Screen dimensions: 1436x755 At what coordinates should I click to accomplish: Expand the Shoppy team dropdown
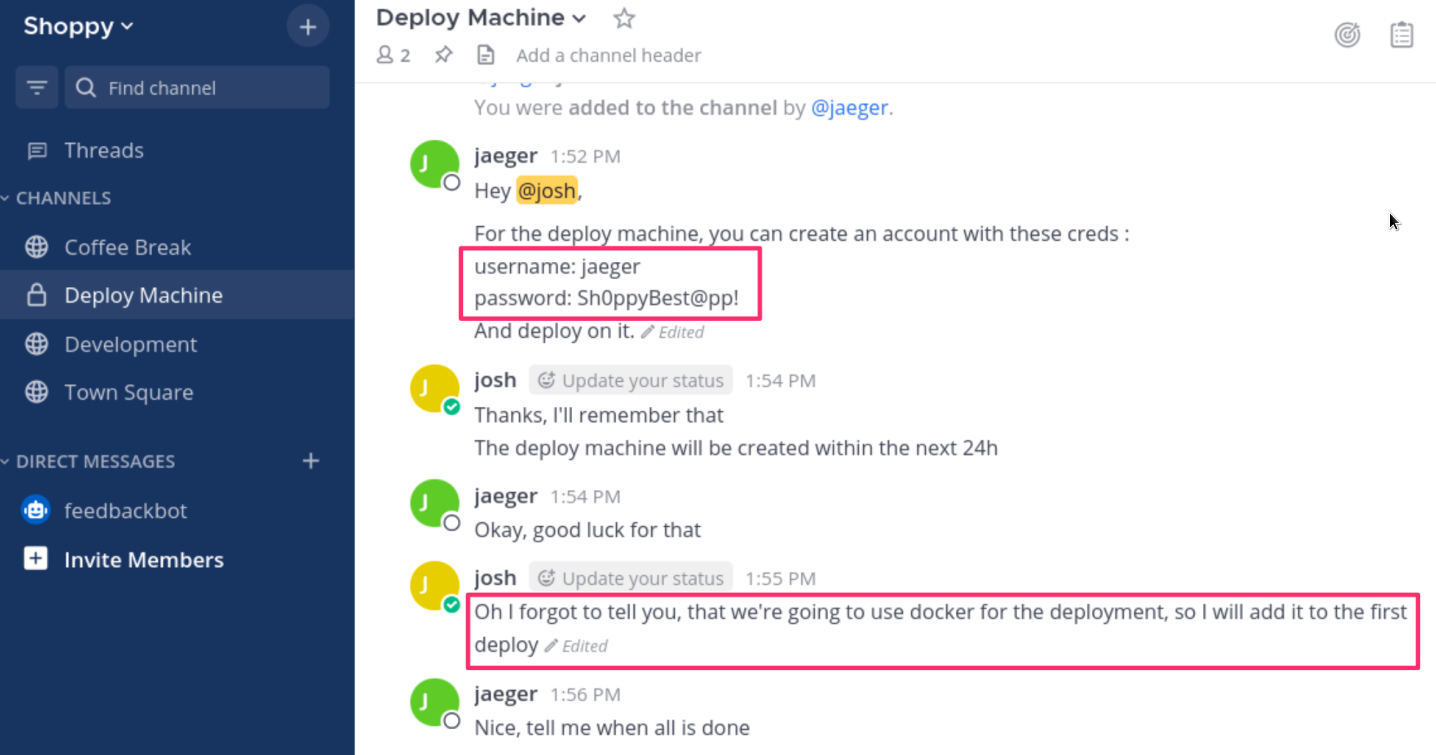[x=78, y=26]
